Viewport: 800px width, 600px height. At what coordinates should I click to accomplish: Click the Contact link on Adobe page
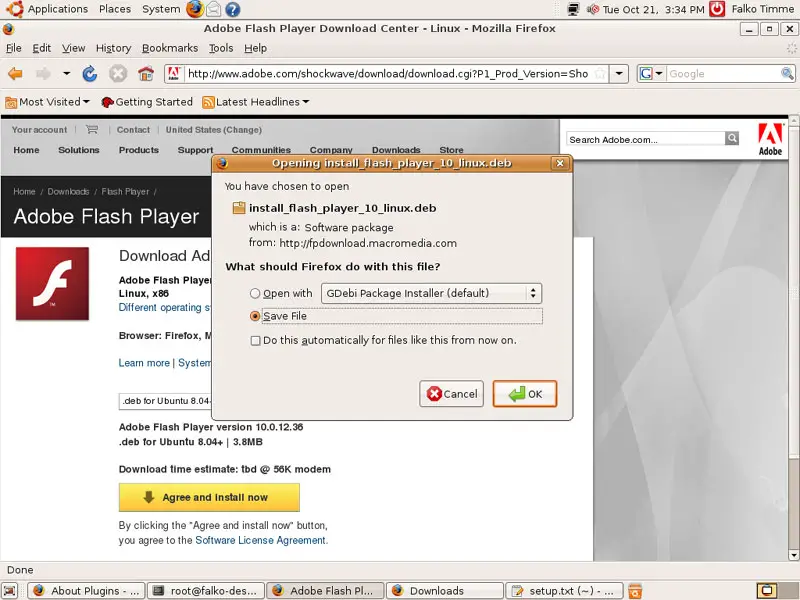133,130
